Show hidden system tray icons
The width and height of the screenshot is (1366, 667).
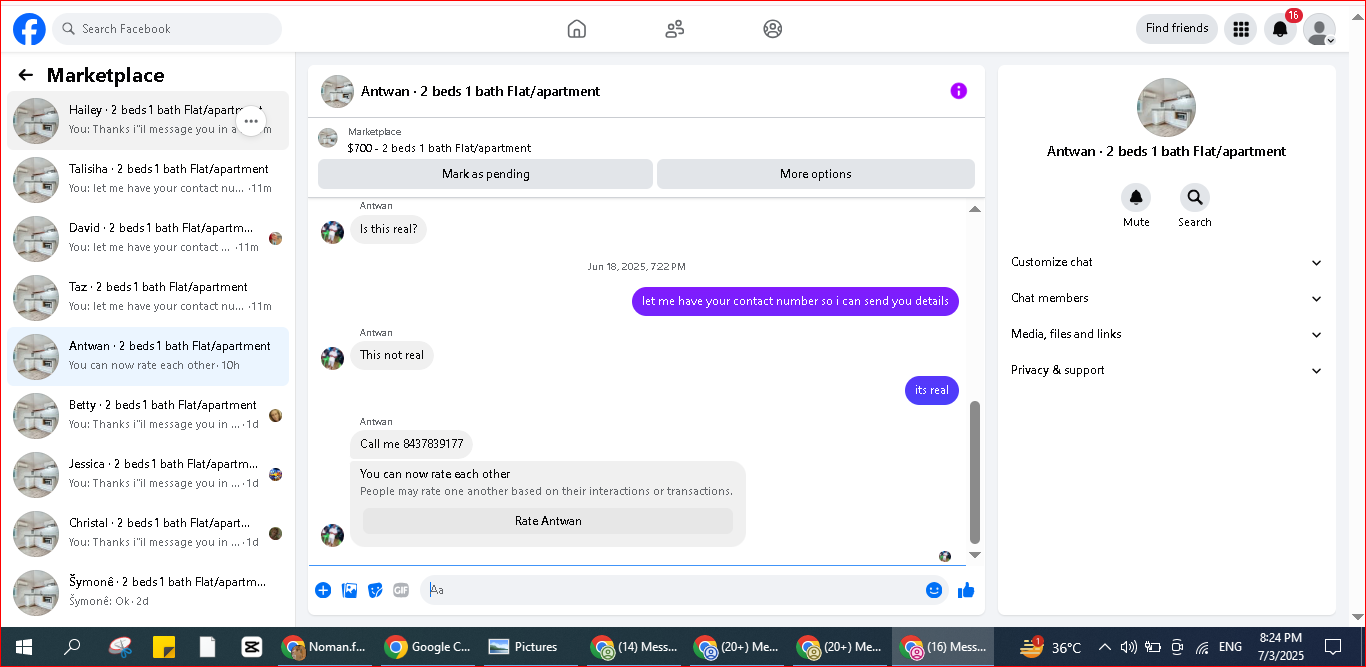point(1104,647)
